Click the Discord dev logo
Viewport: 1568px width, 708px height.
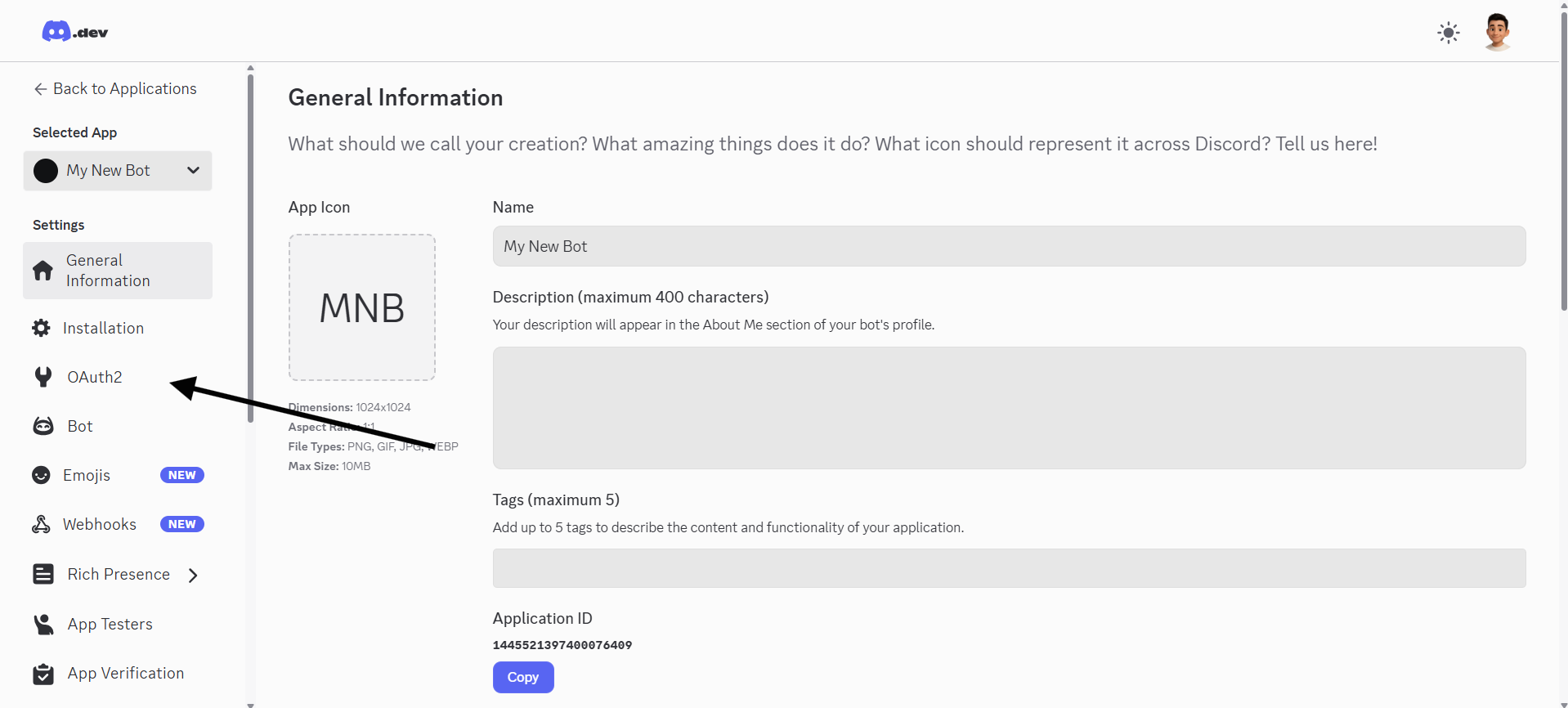[74, 32]
